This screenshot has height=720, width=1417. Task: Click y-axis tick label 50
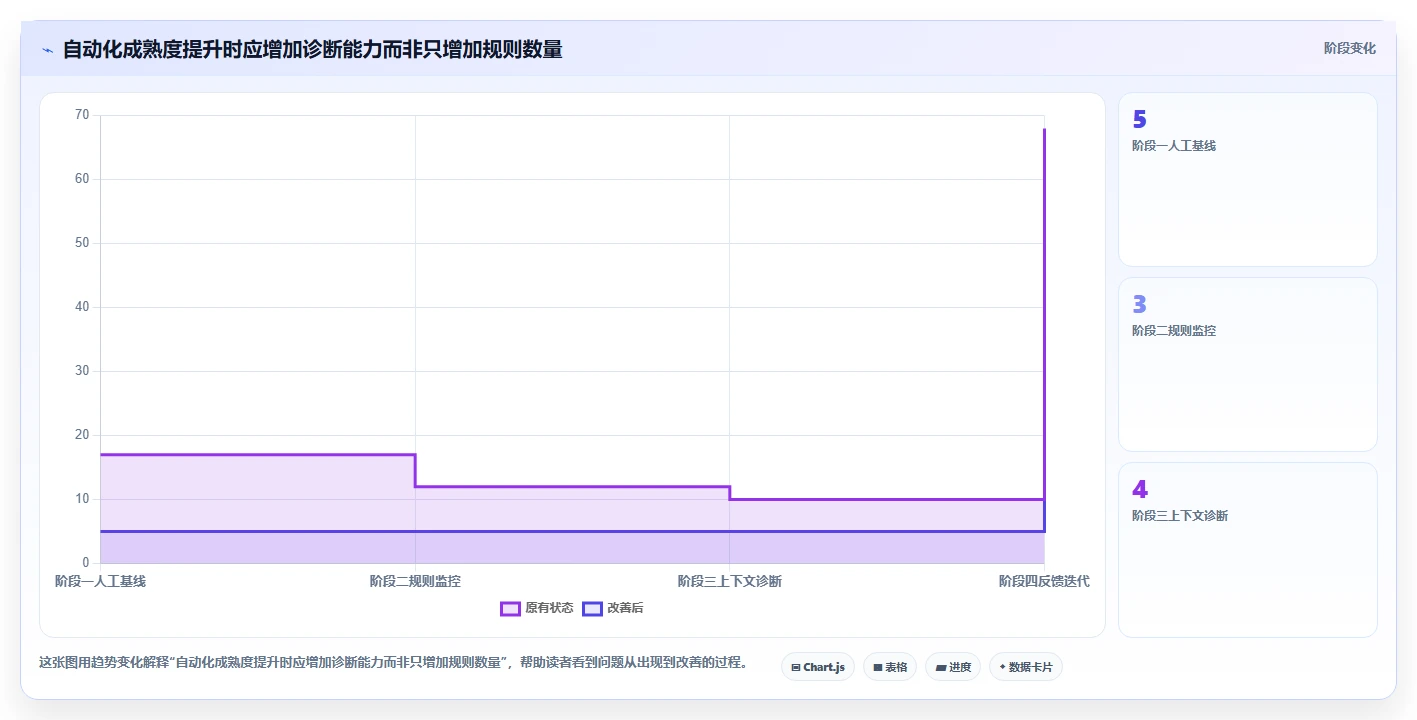[x=82, y=243]
